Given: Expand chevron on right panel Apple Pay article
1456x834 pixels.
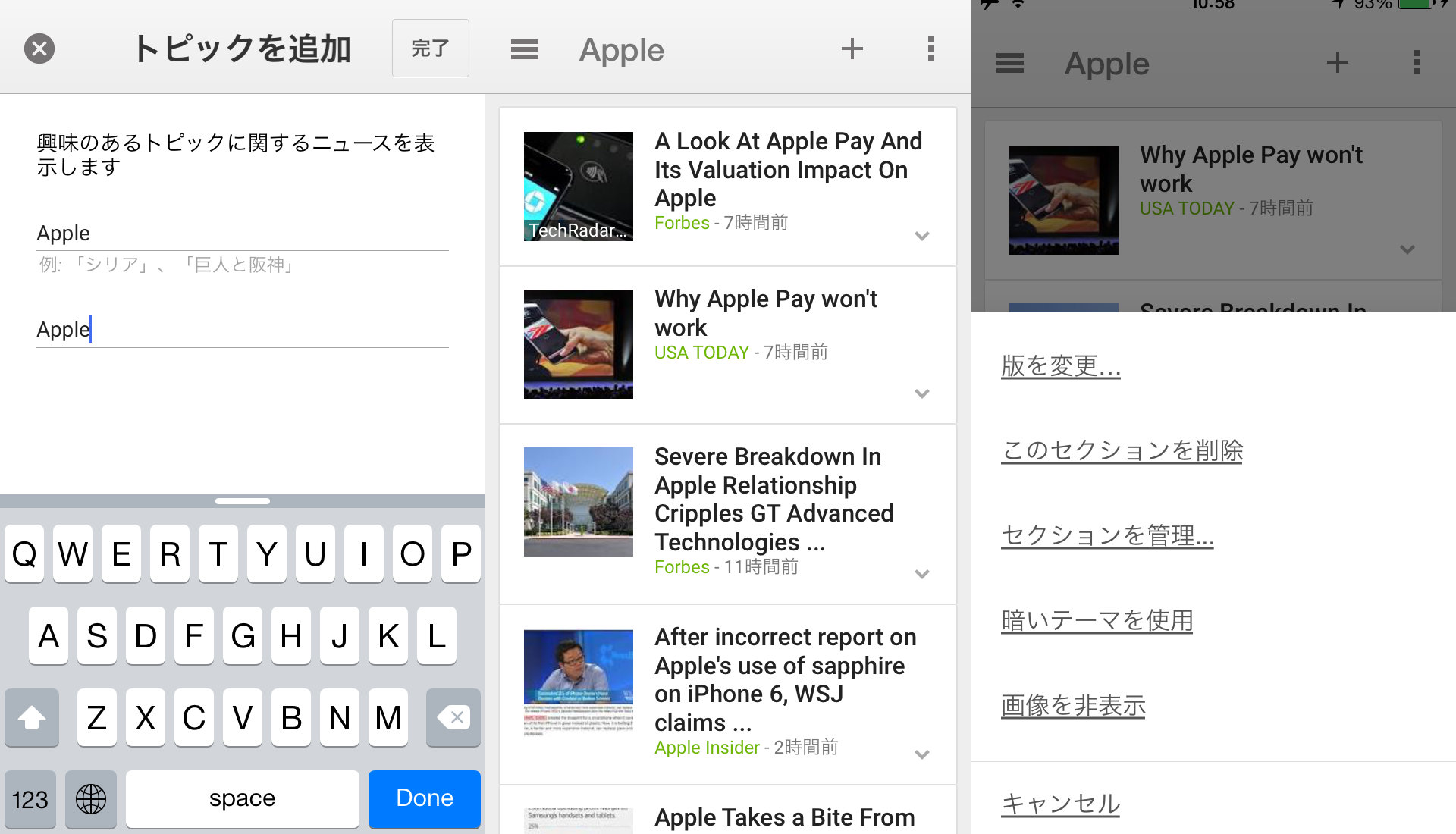Looking at the screenshot, I should [1407, 249].
